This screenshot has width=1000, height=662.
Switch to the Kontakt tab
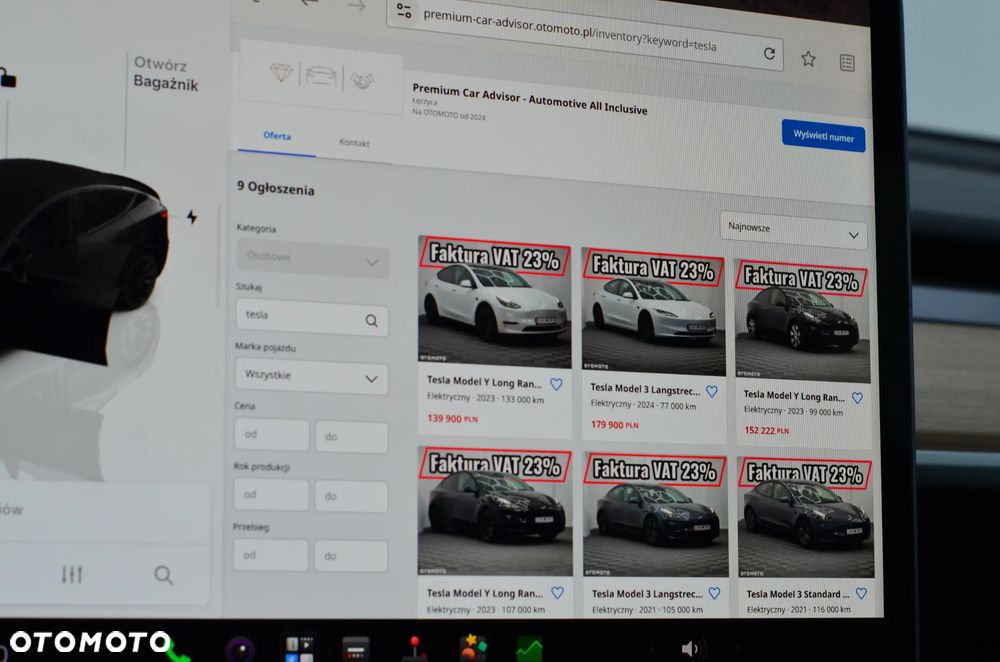click(x=354, y=143)
